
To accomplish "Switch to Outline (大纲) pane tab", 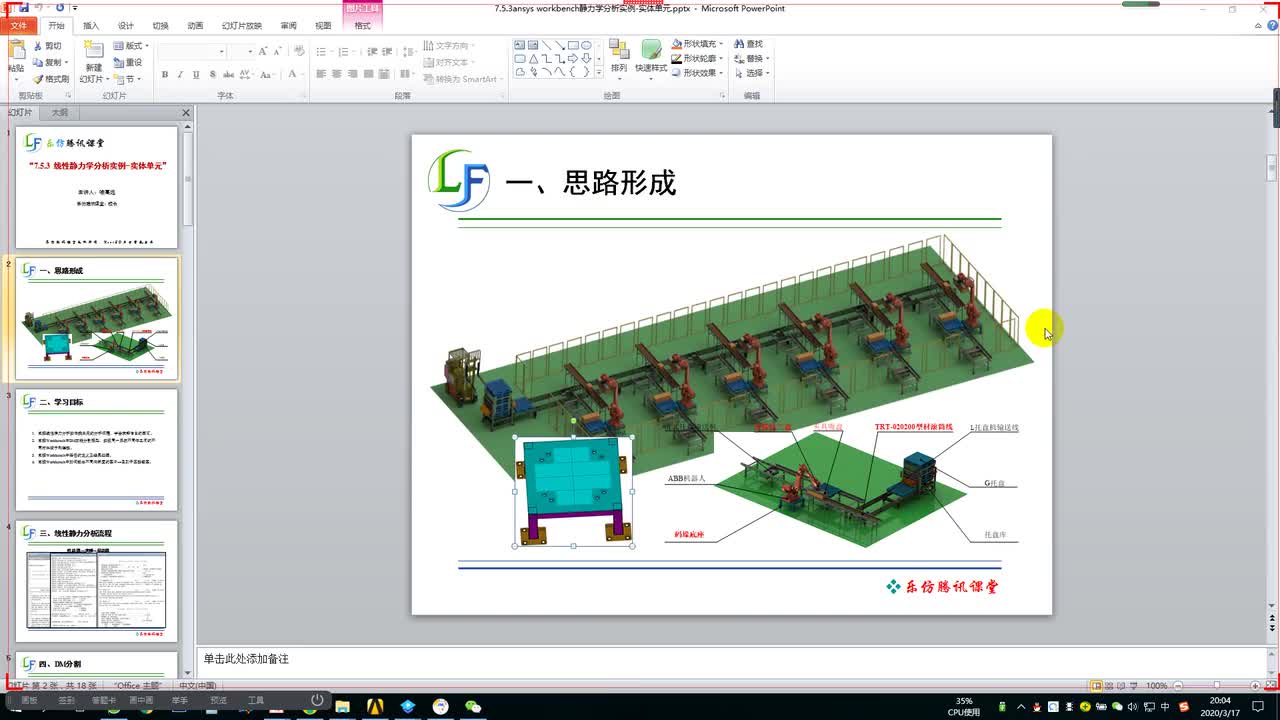I will click(60, 113).
